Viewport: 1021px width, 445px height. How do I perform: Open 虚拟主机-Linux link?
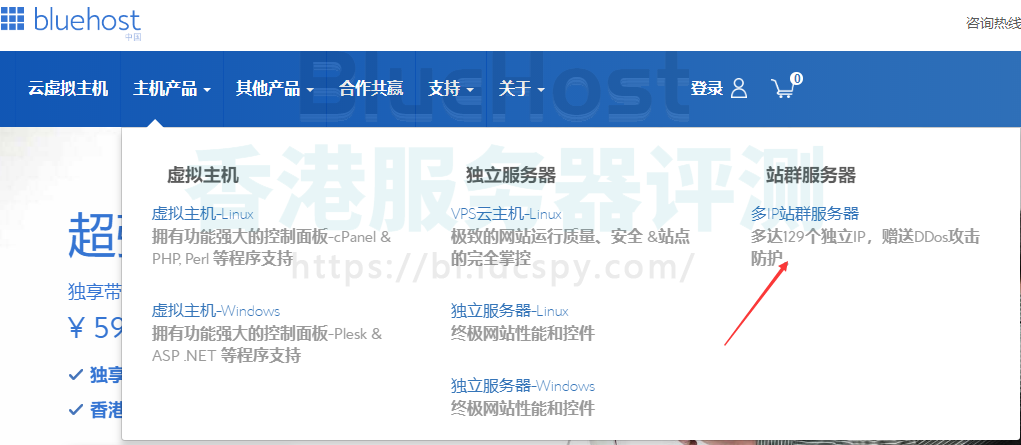coord(203,214)
